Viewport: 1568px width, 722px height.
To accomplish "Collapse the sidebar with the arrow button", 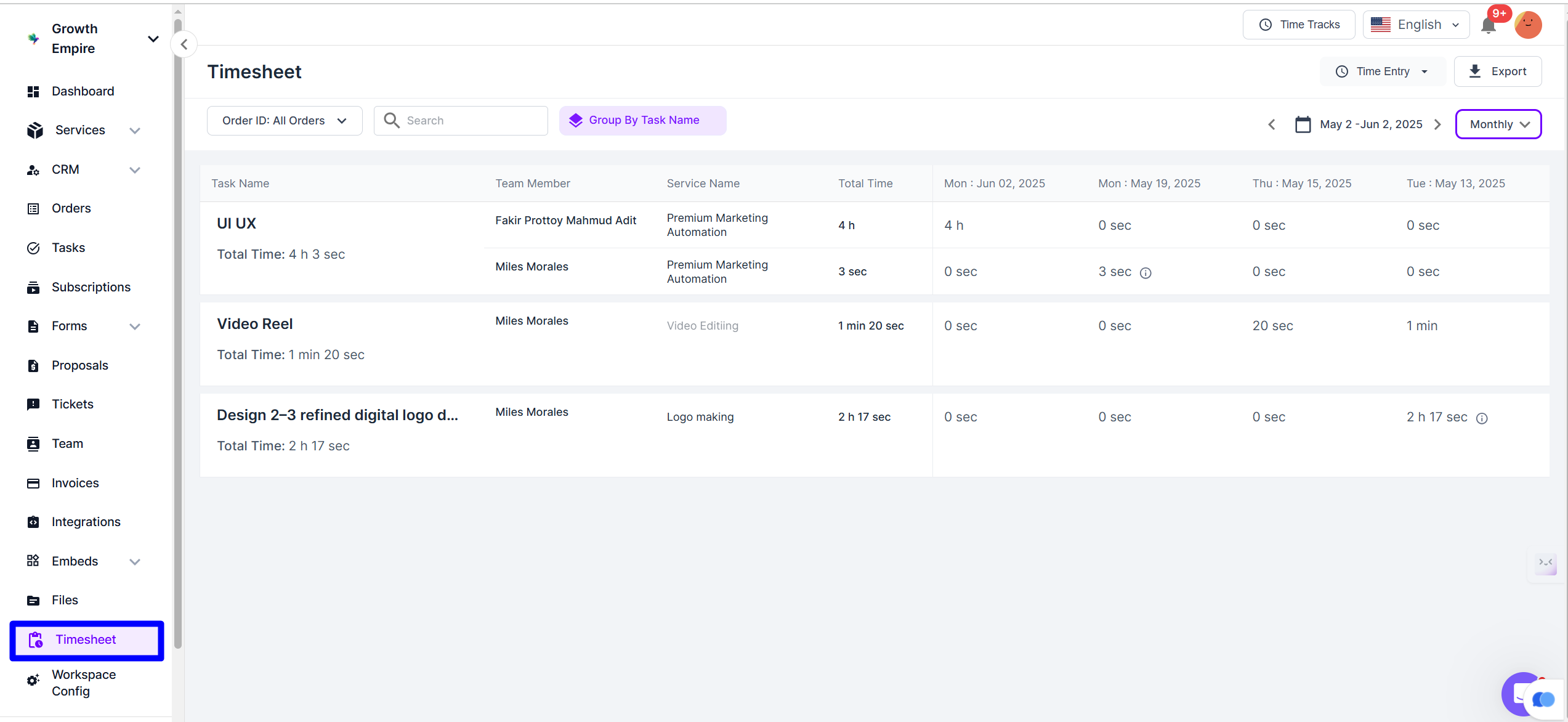I will click(184, 44).
